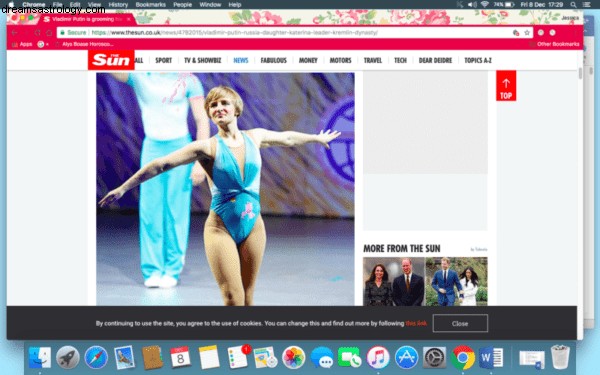Open the View menu
Screen dimensions: 600x375
point(94,5)
